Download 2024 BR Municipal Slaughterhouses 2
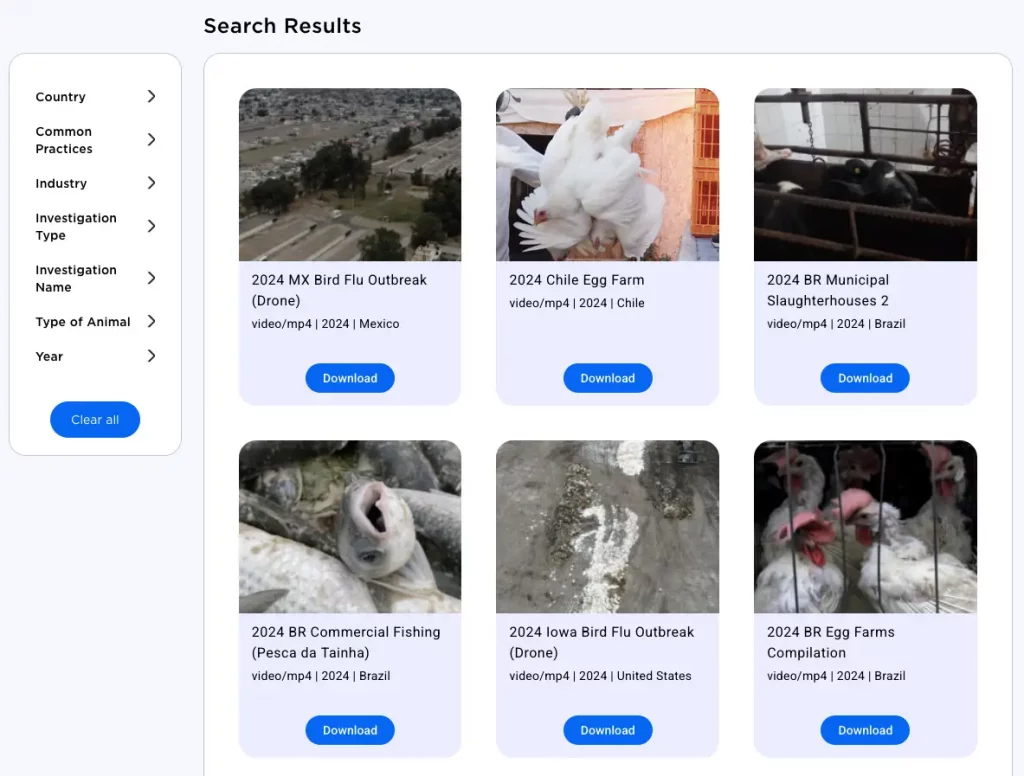 click(x=865, y=378)
